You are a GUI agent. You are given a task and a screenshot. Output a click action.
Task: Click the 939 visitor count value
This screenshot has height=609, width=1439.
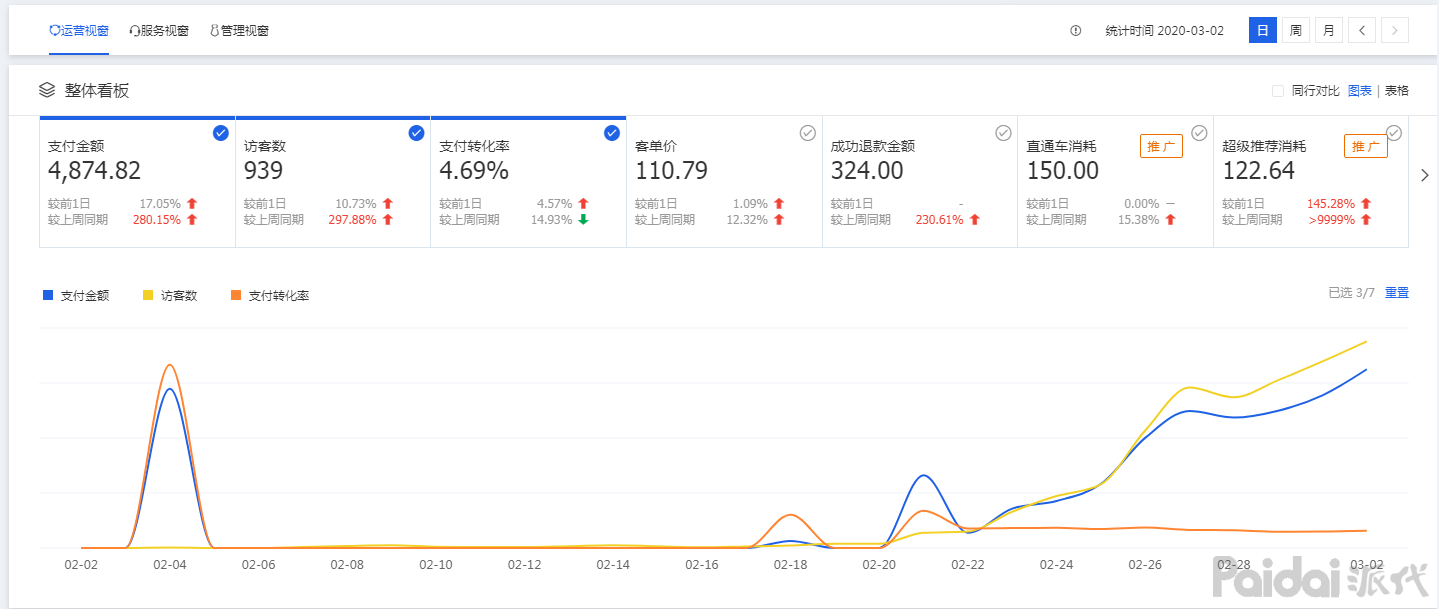click(x=264, y=171)
